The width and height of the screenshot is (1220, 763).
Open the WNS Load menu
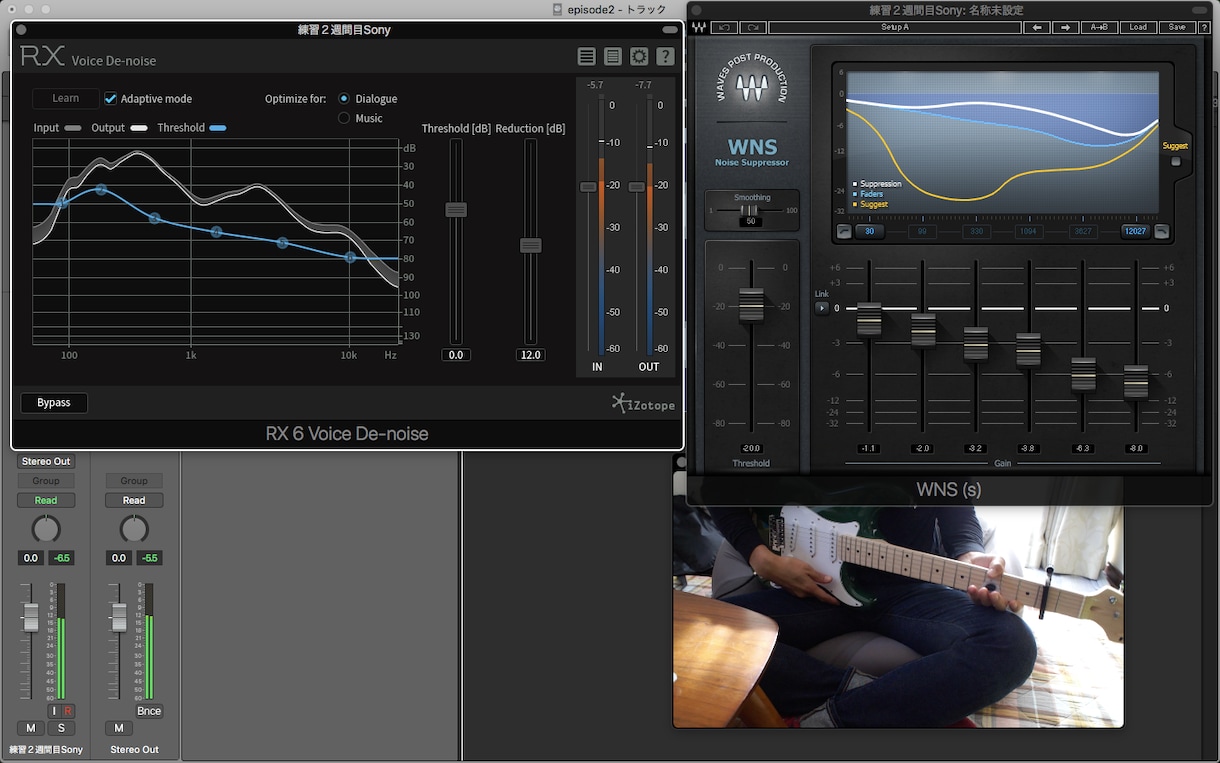tap(1138, 27)
